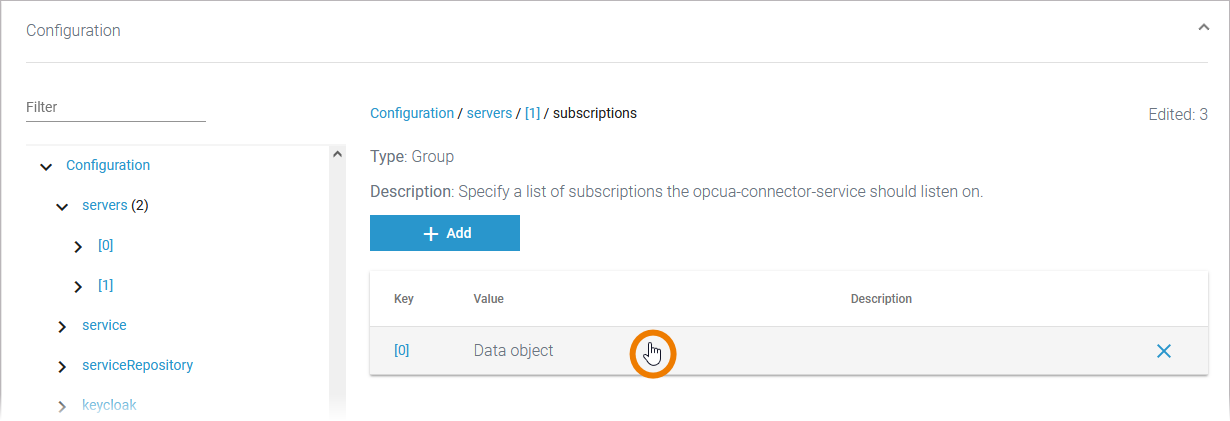Expand the serviceRepository tree node
Viewport: 1230px width, 421px height.
(62, 366)
